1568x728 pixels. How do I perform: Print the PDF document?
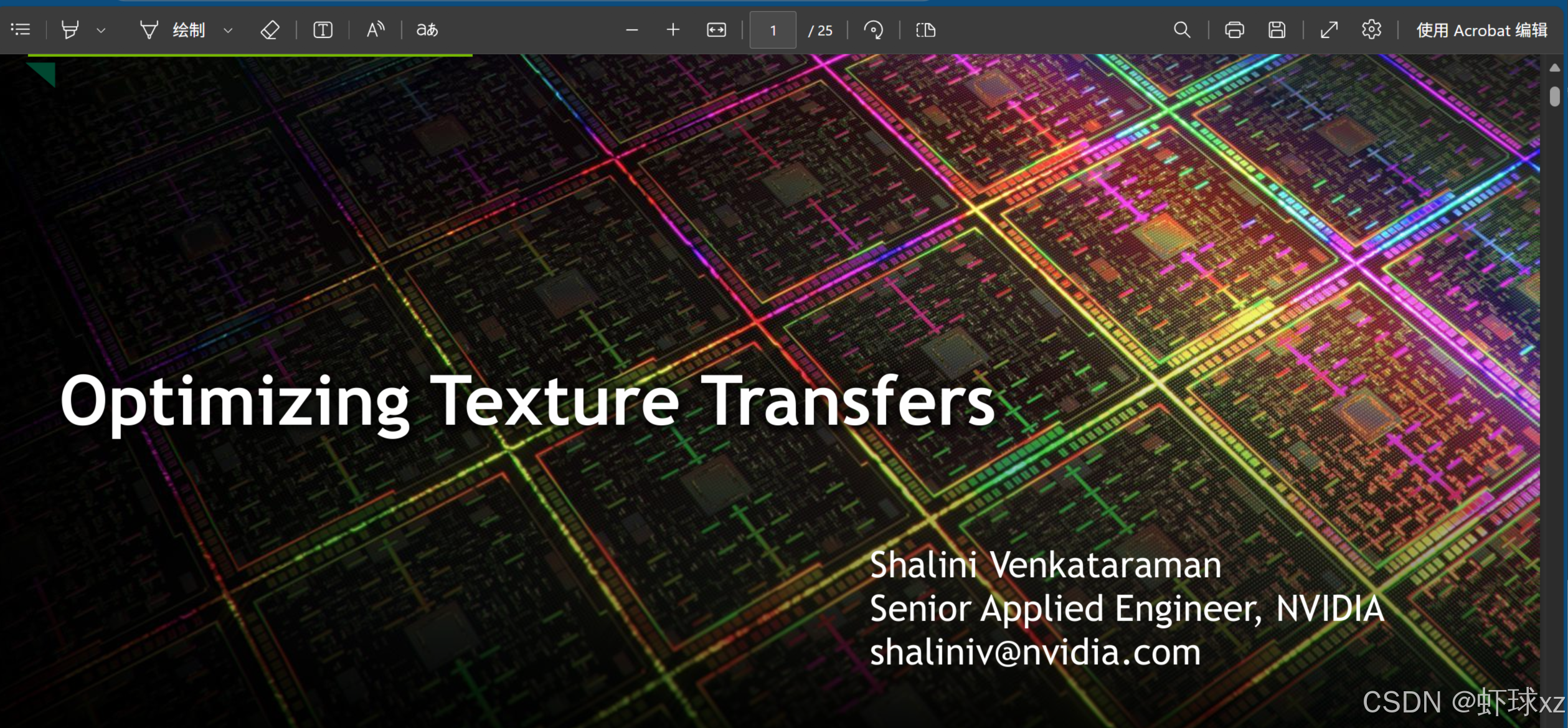click(1234, 30)
